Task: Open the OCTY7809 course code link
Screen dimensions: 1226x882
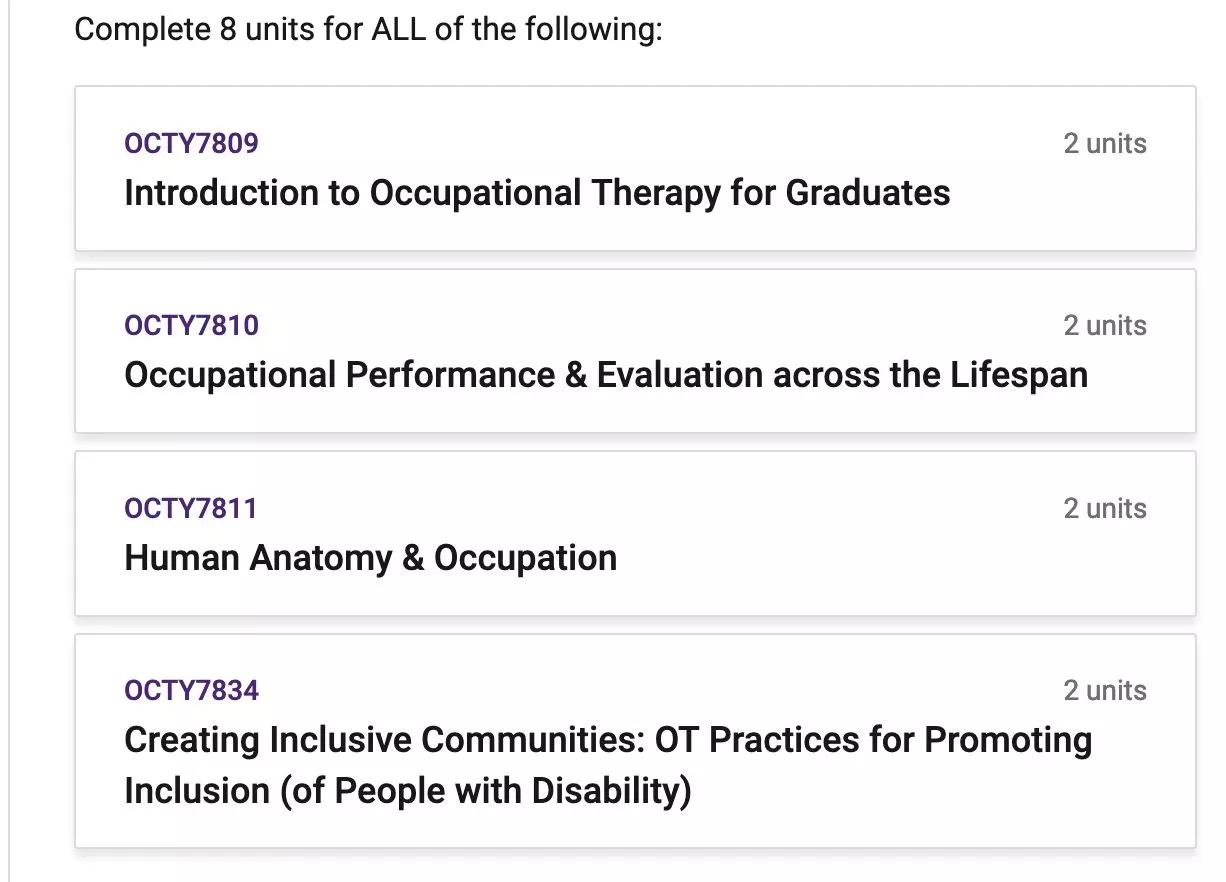Action: click(191, 143)
